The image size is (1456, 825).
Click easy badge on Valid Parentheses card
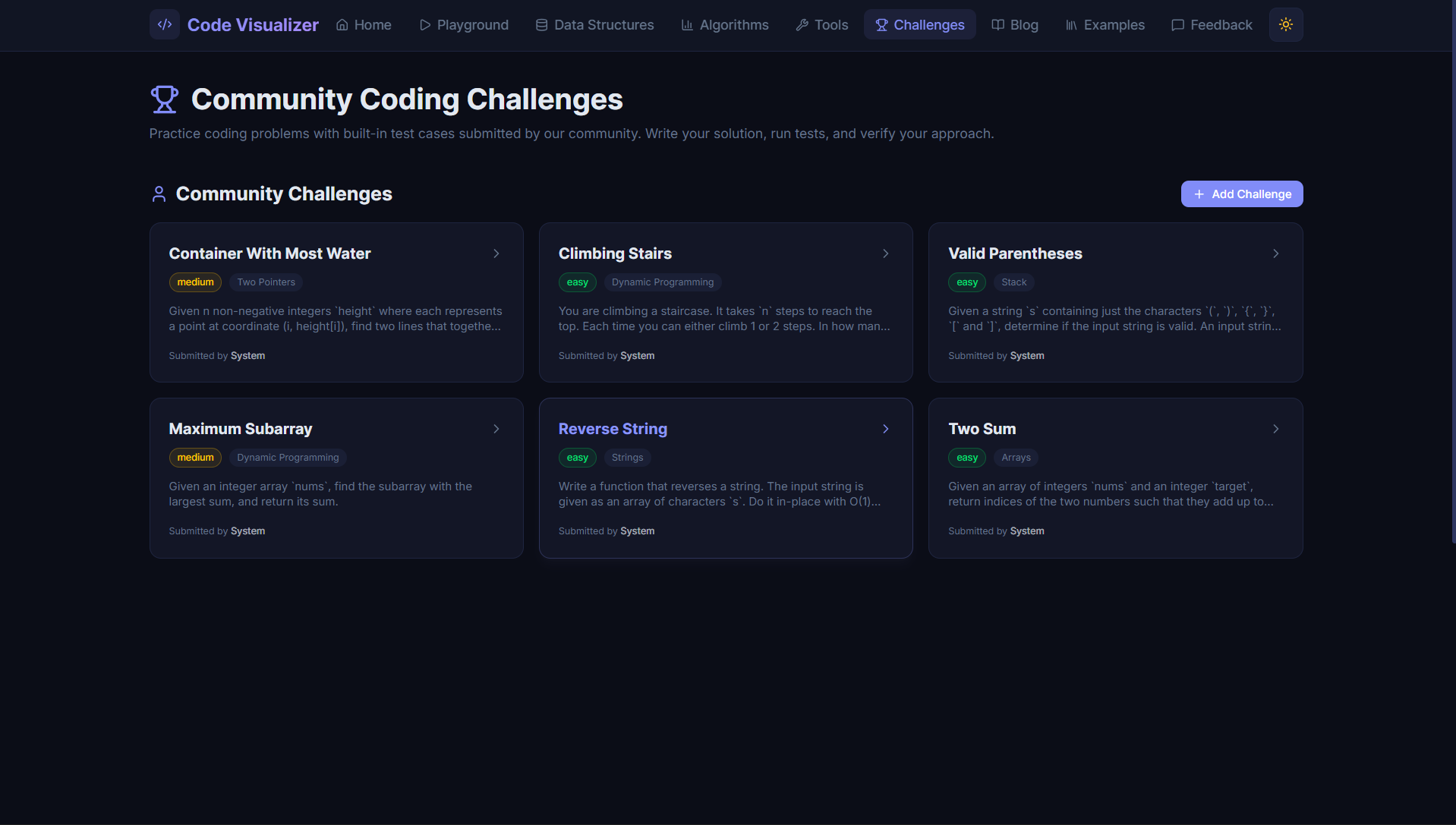(x=967, y=282)
